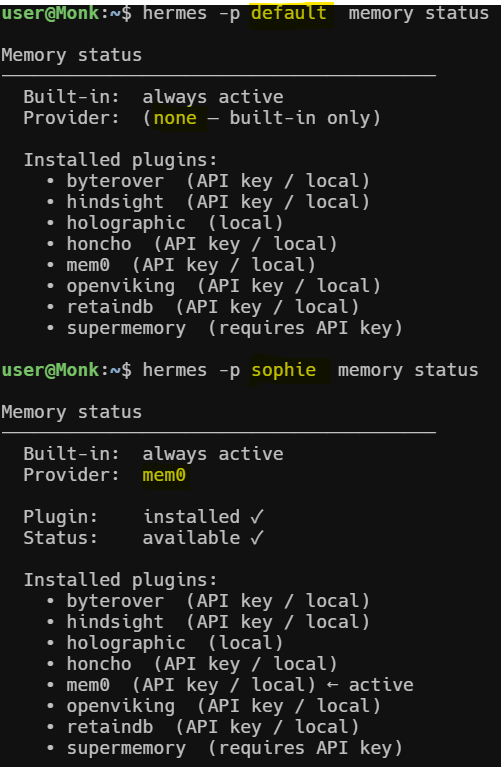
Task: Click the checkmark next to installed
Action: pyautogui.click(x=257, y=517)
